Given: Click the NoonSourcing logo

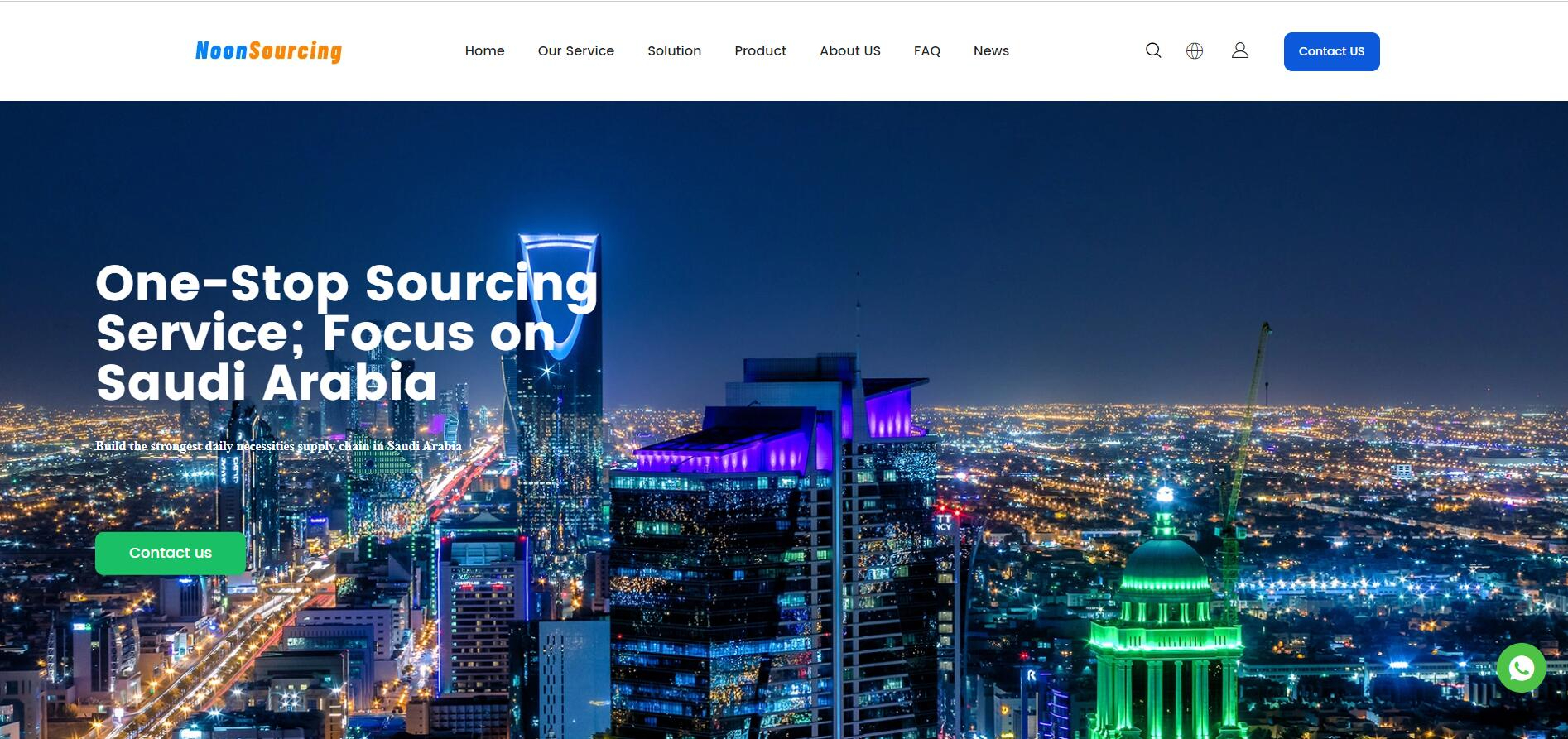Looking at the screenshot, I should pyautogui.click(x=268, y=51).
